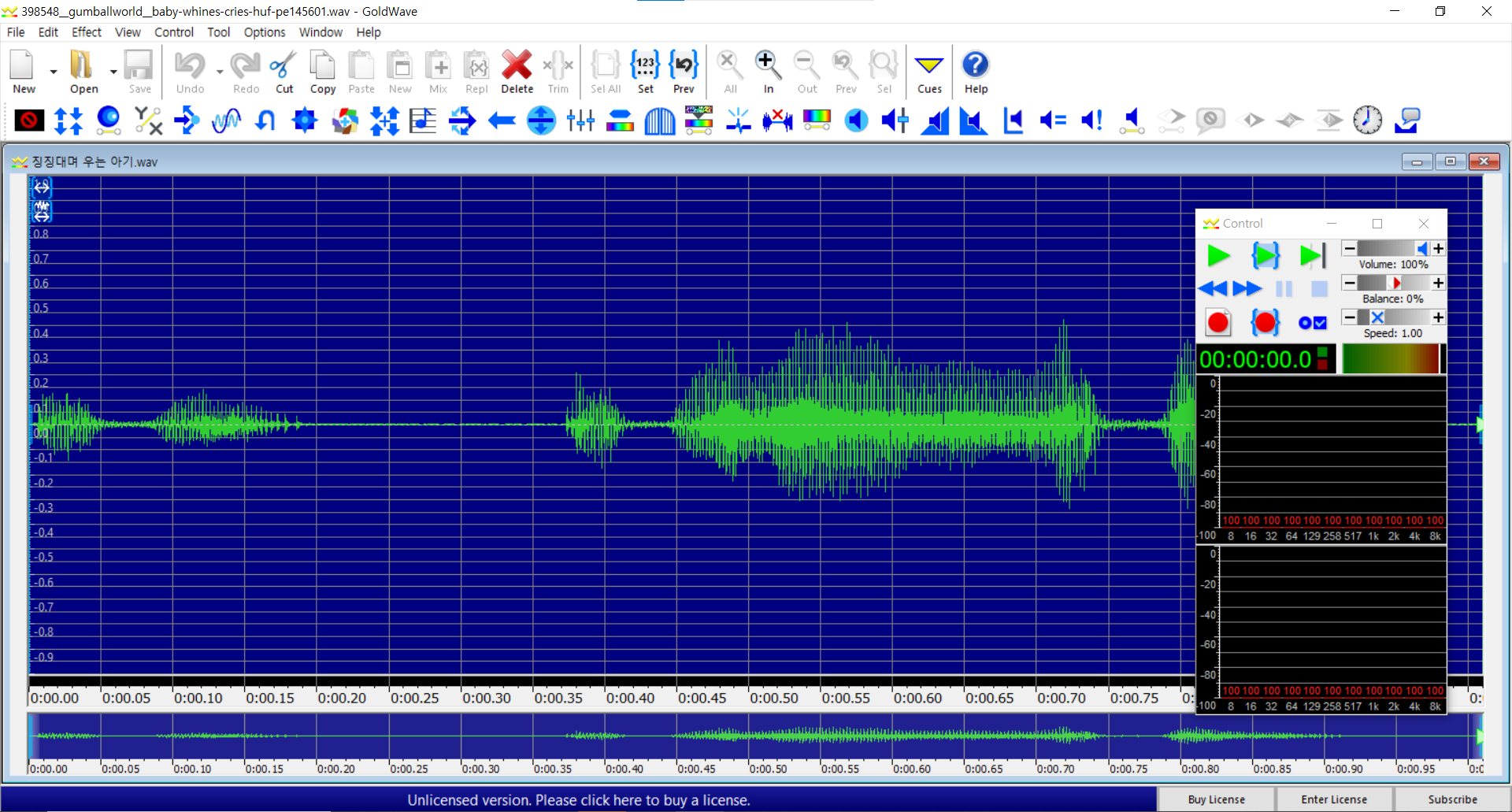Click the red Record new file button
Screen dimensions: 1512x812
click(1218, 323)
